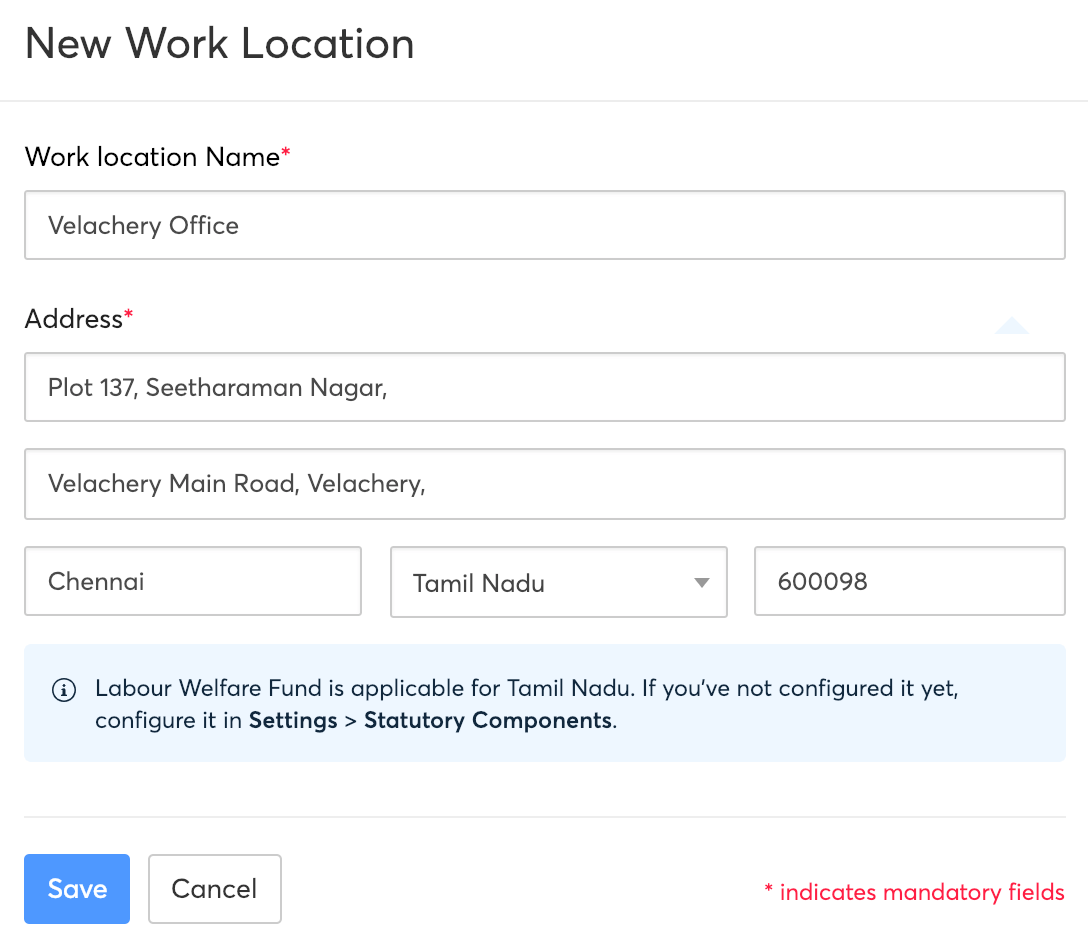This screenshot has width=1088, height=942.
Task: Click the 600098 pincode field
Action: (x=909, y=581)
